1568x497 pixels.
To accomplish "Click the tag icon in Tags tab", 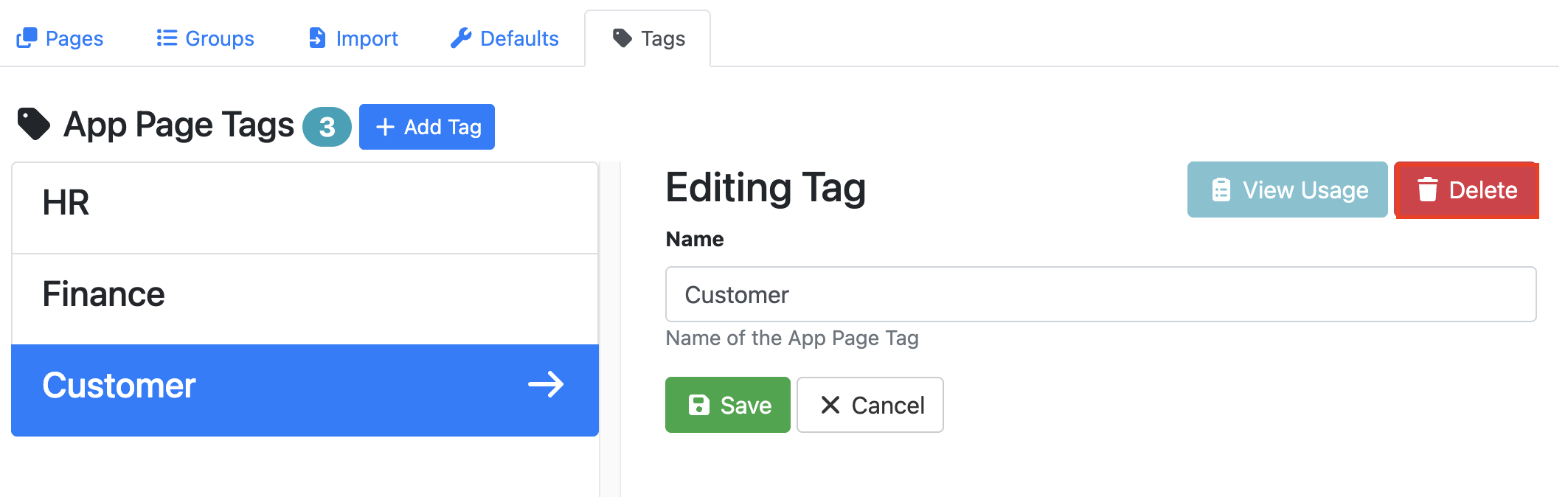I will pyautogui.click(x=622, y=38).
